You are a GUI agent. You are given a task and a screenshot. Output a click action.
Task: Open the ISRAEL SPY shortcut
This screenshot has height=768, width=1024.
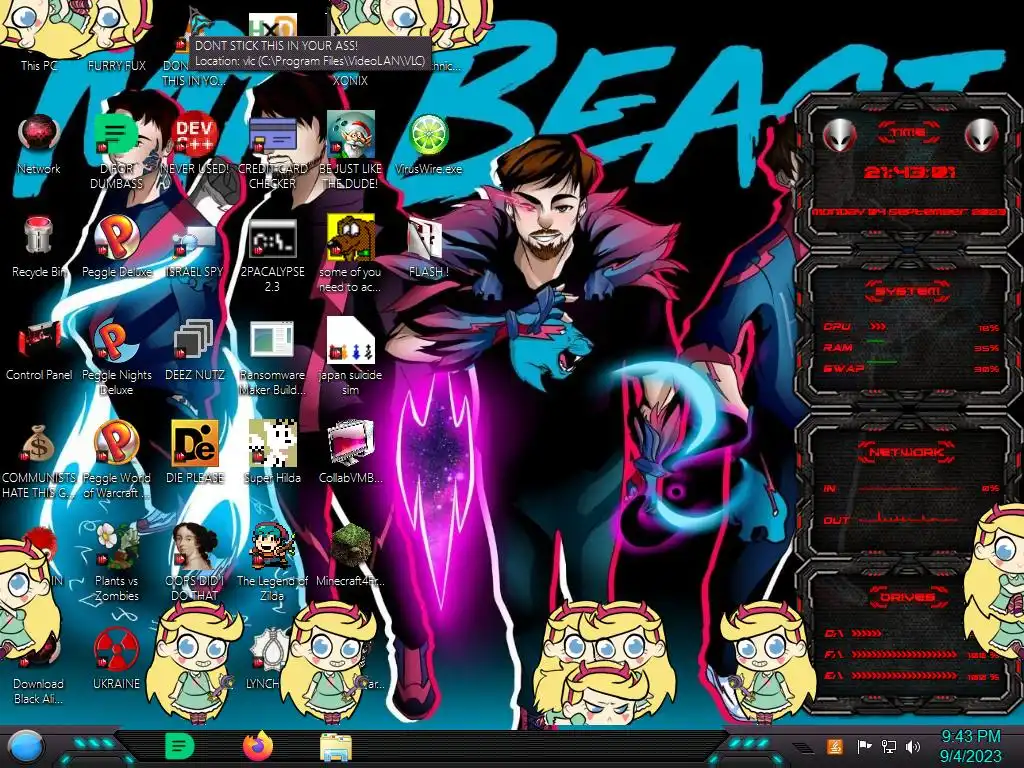pyautogui.click(x=195, y=251)
